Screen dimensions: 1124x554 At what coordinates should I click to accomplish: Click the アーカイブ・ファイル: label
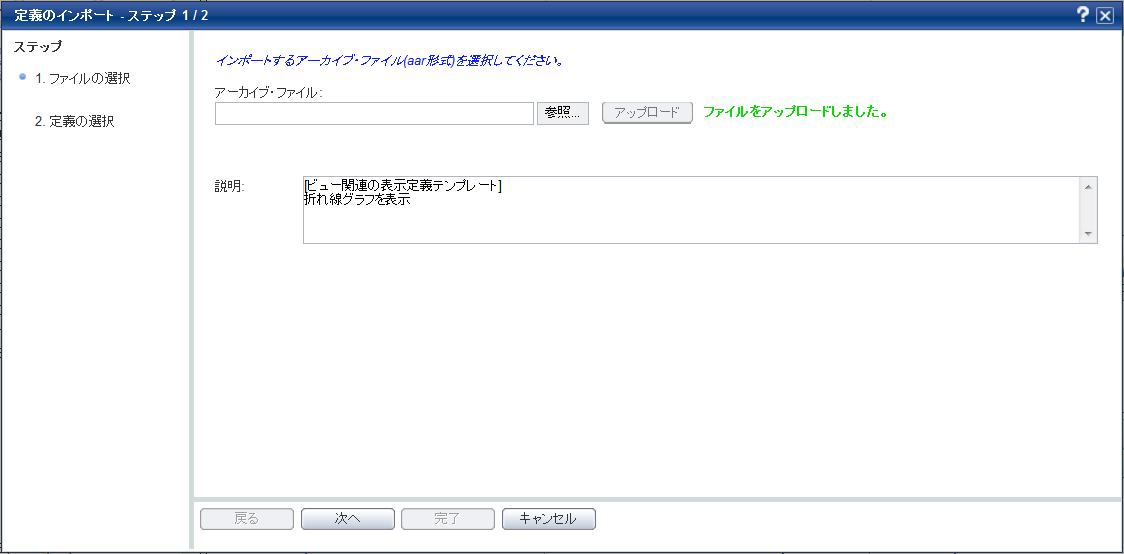(269, 92)
